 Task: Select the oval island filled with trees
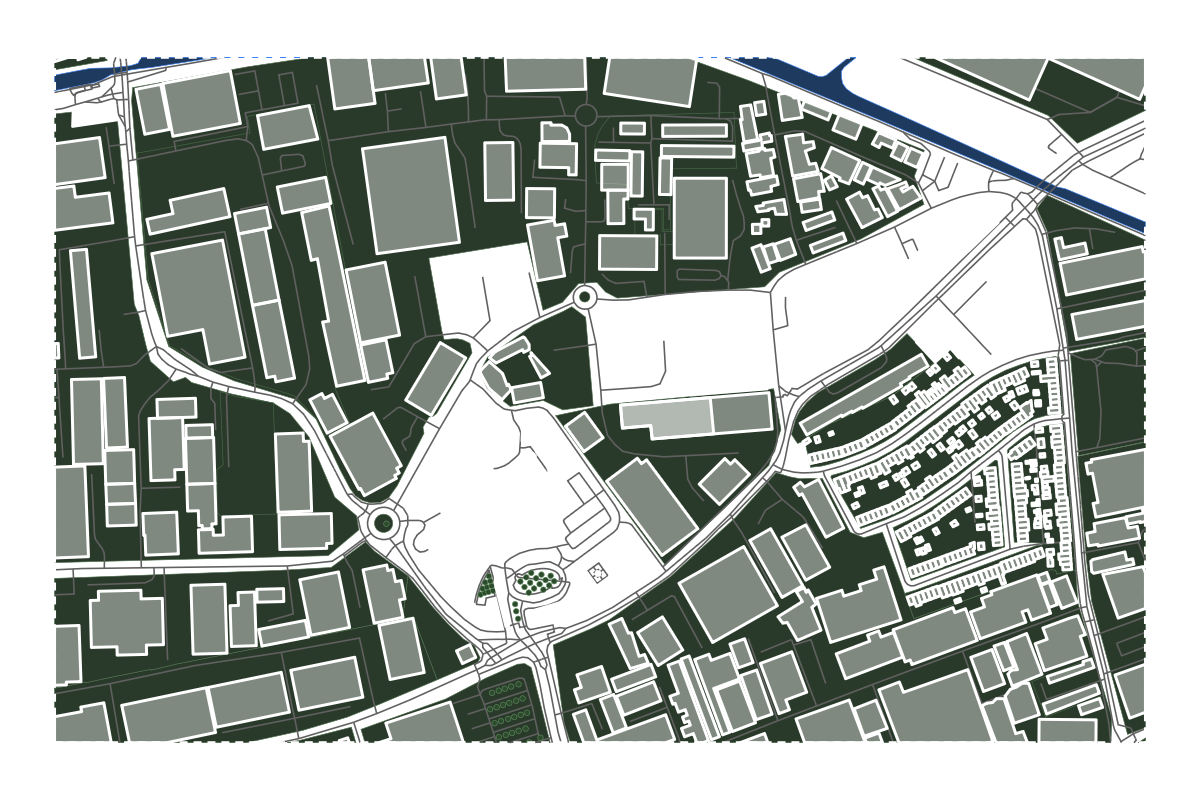(539, 581)
